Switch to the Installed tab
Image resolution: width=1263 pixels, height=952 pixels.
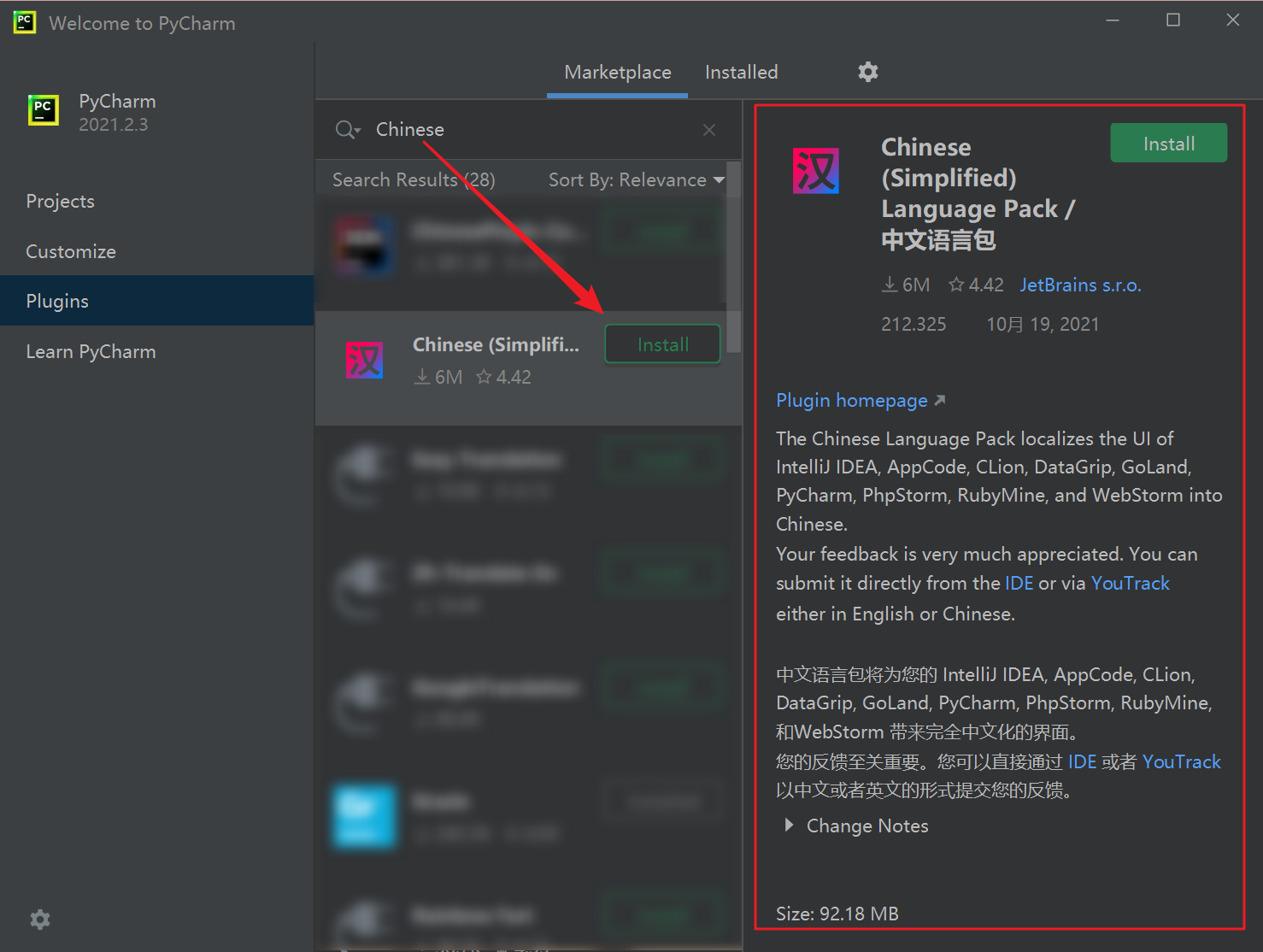tap(741, 73)
